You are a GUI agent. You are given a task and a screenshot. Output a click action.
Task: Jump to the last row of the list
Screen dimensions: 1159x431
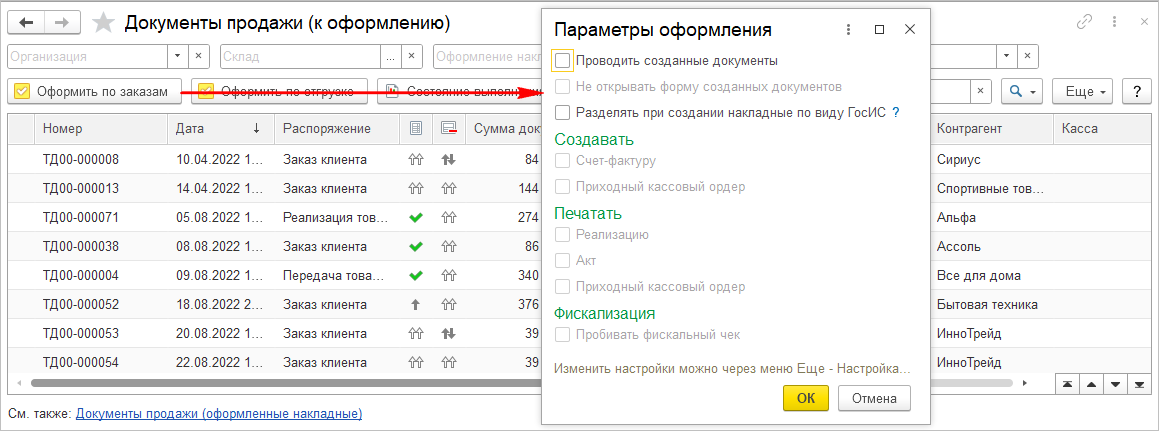tap(1140, 384)
